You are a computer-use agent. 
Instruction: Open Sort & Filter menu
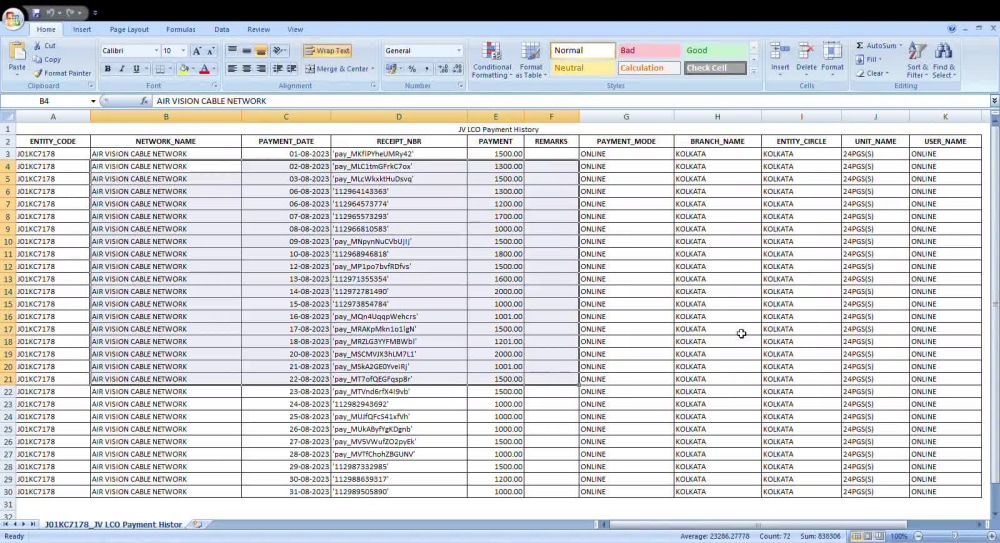click(x=918, y=61)
